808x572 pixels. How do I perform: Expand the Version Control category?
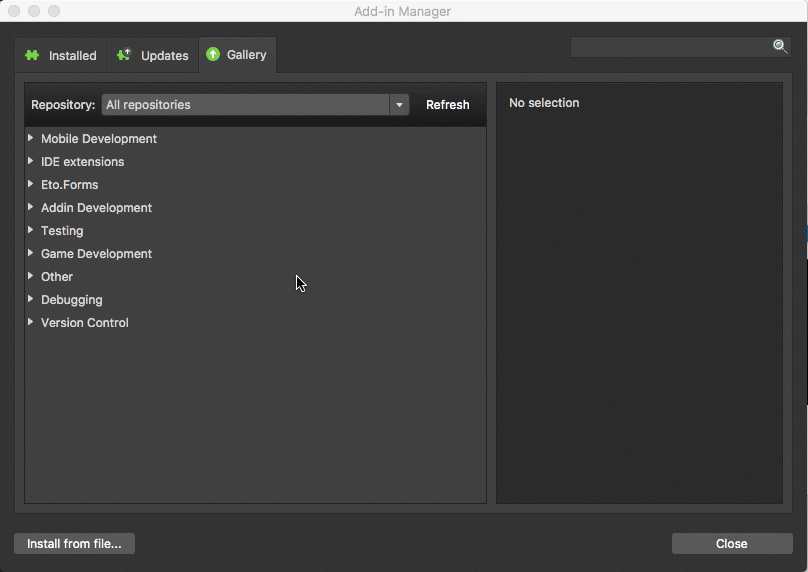click(x=30, y=322)
